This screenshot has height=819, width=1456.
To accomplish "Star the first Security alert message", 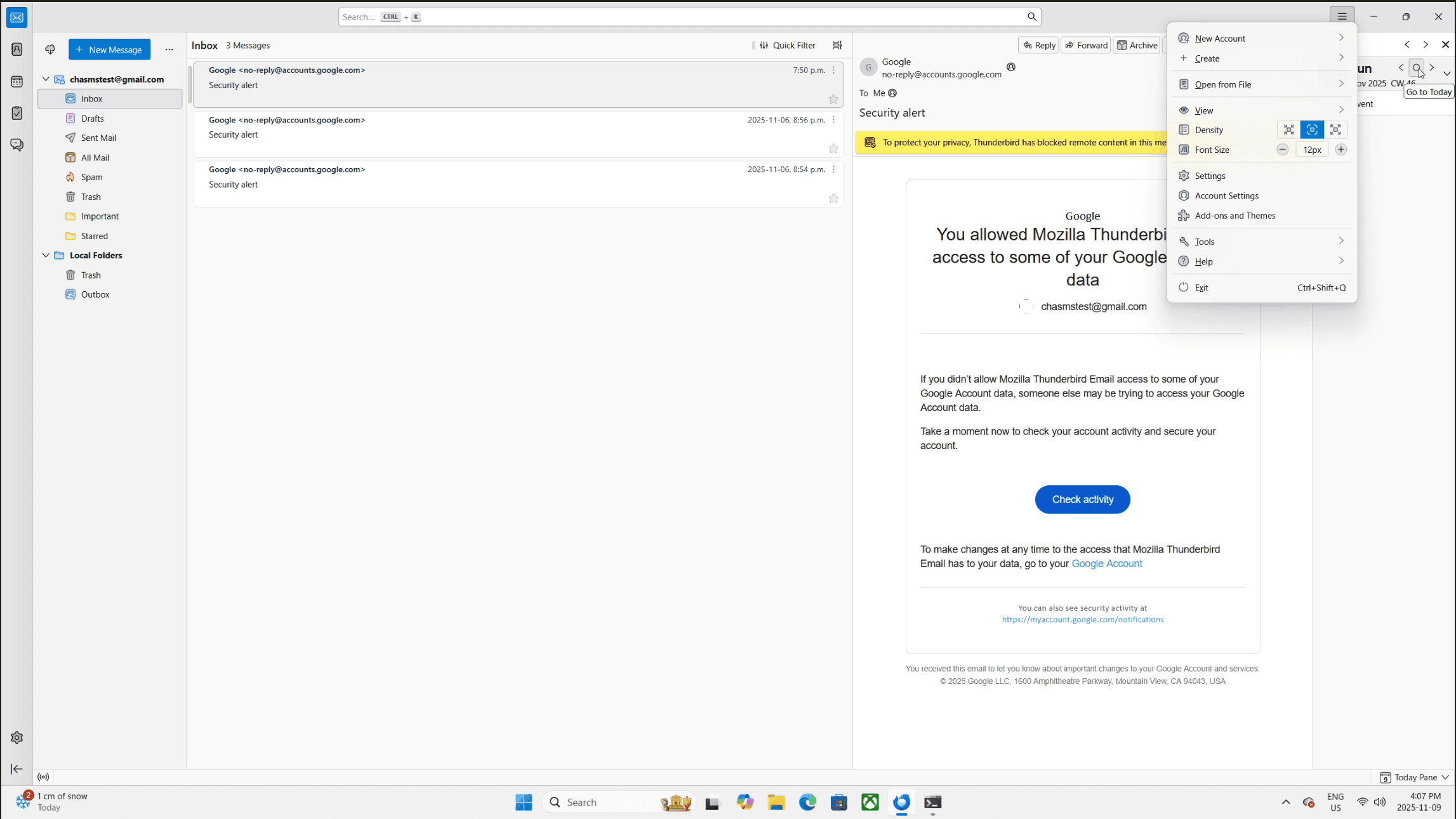I will (833, 99).
